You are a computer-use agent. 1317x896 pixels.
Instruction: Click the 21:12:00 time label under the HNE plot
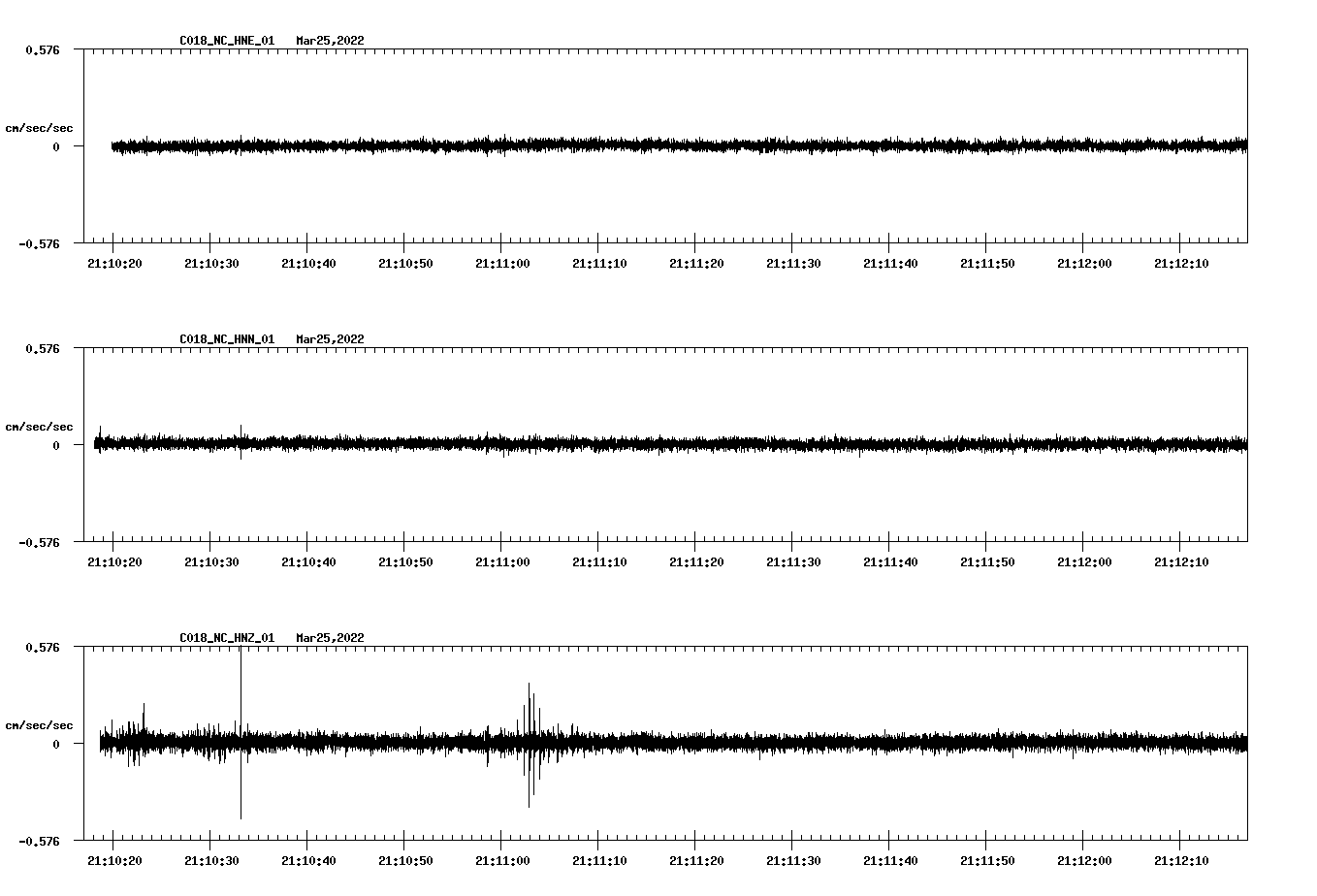coord(1084,263)
